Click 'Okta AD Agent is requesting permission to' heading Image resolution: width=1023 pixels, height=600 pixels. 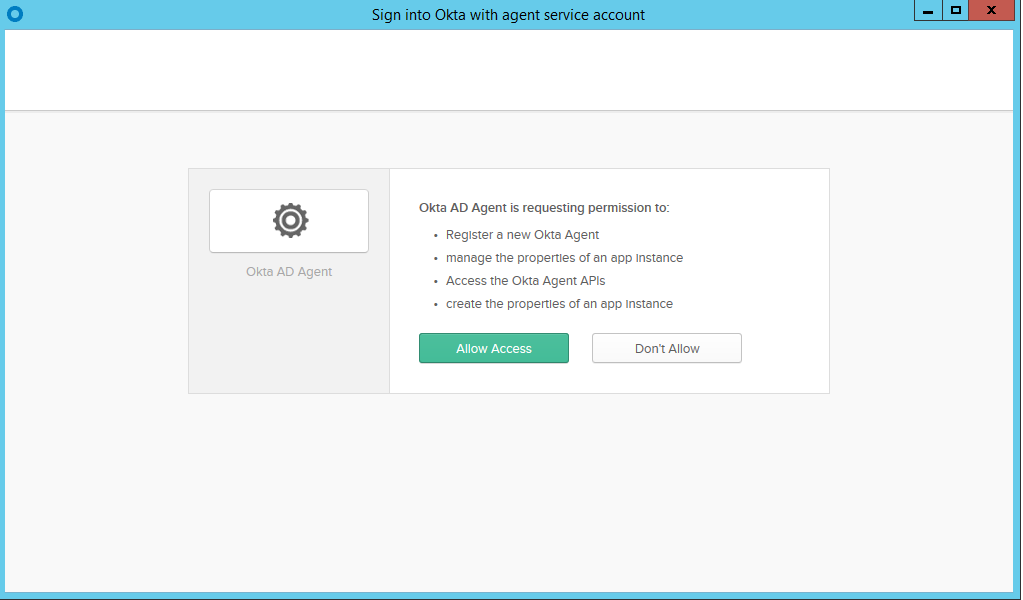544,207
